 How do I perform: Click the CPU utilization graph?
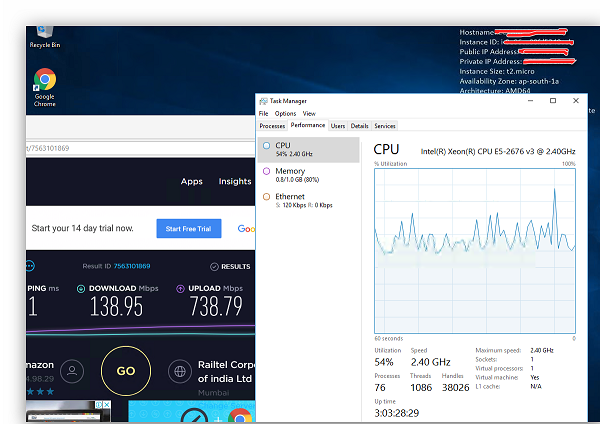[x=475, y=251]
